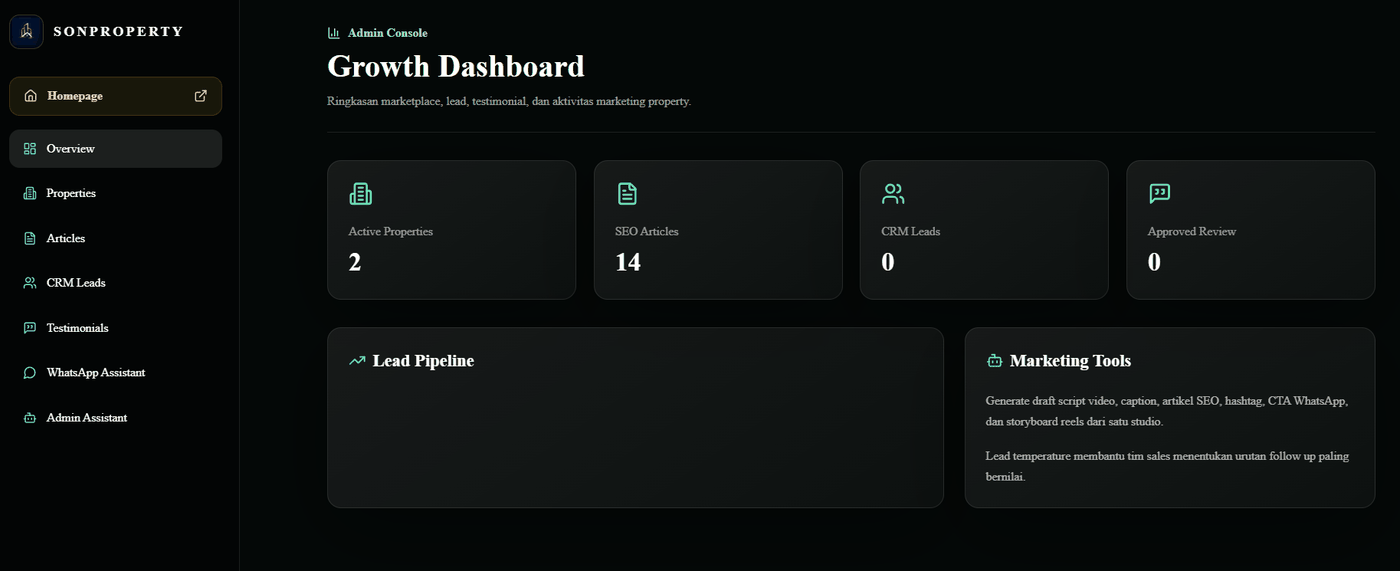The image size is (1400, 571).
Task: Click the Approved Review value 0
Action: point(1154,262)
